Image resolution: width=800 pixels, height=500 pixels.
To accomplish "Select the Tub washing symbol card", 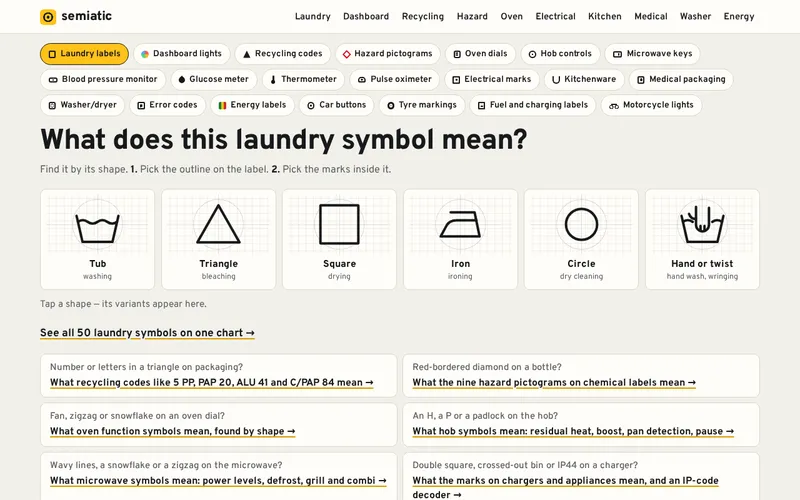I will pos(97,239).
